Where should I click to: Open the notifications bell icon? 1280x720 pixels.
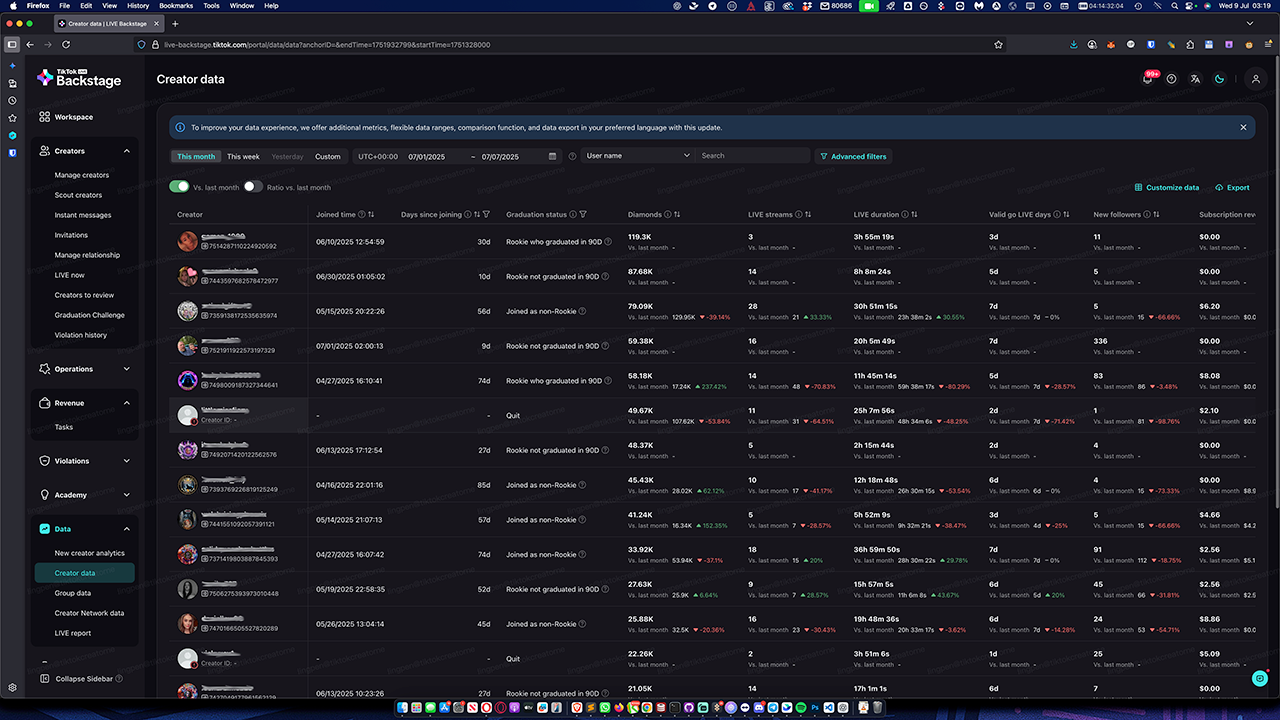pos(1147,80)
